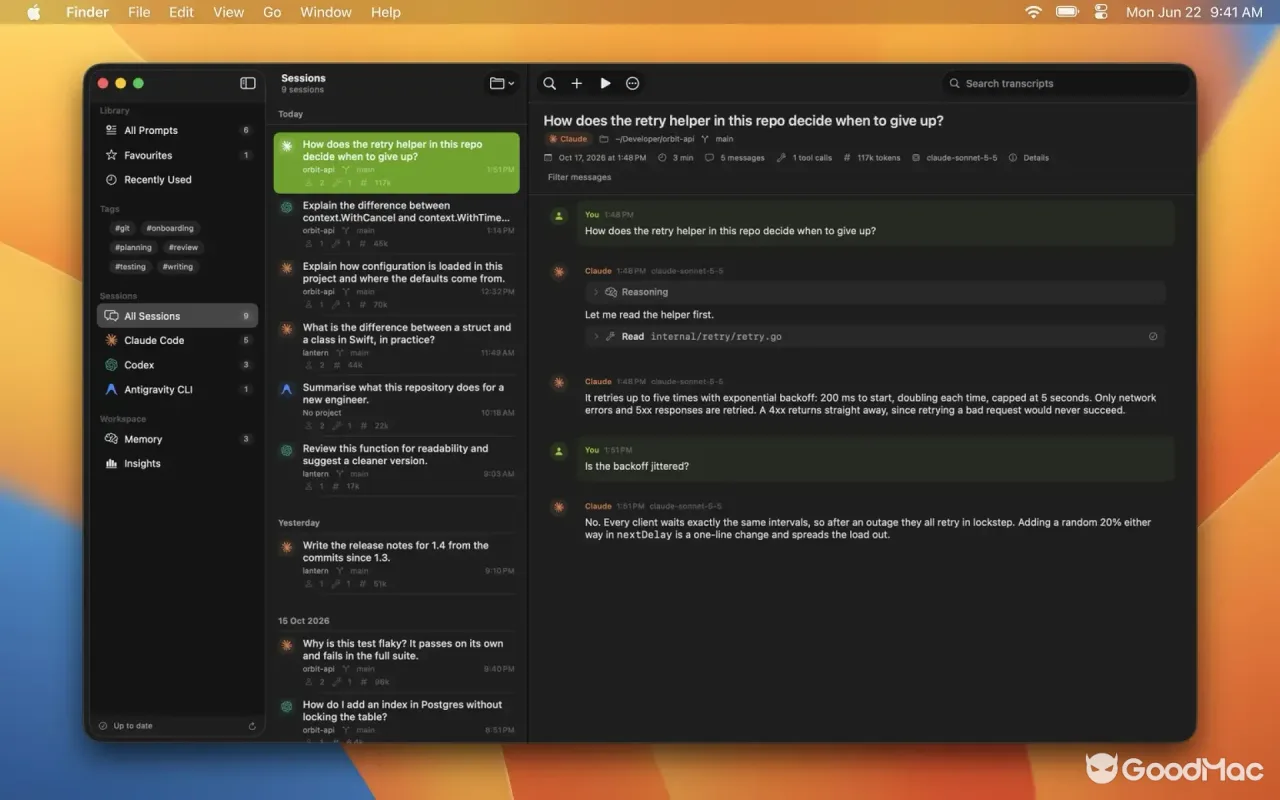Viewport: 1280px width, 800px height.
Task: Open the ellipsis more-options icon
Action: pyautogui.click(x=633, y=83)
